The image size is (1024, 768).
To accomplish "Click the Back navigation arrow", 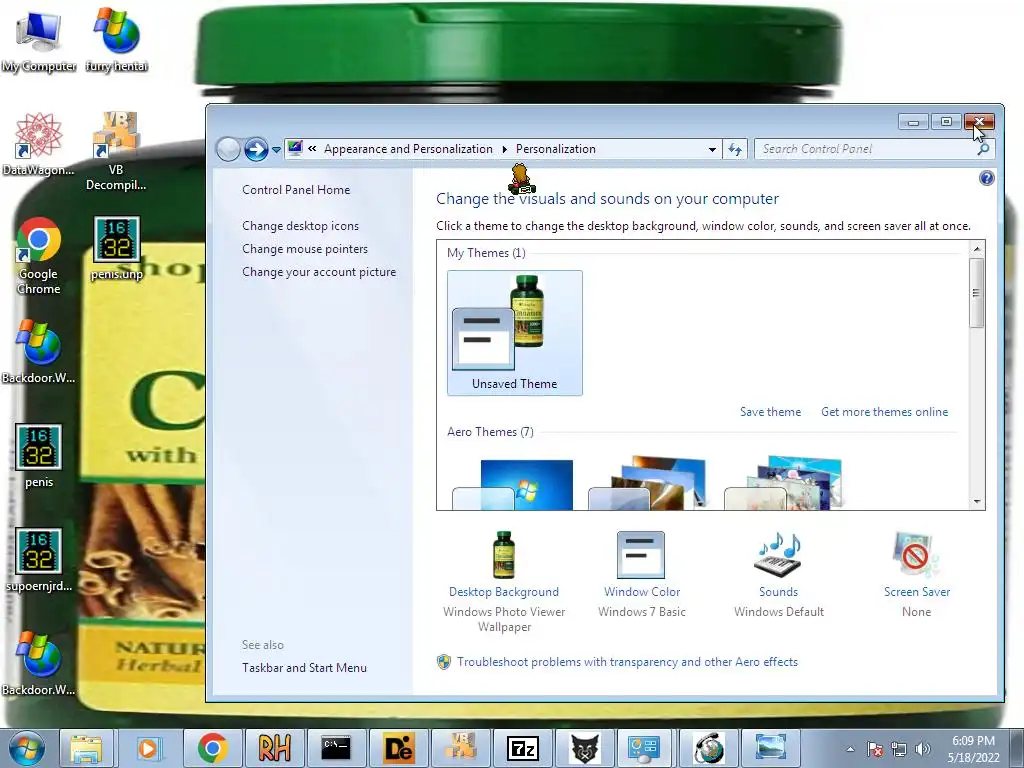I will coord(228,150).
